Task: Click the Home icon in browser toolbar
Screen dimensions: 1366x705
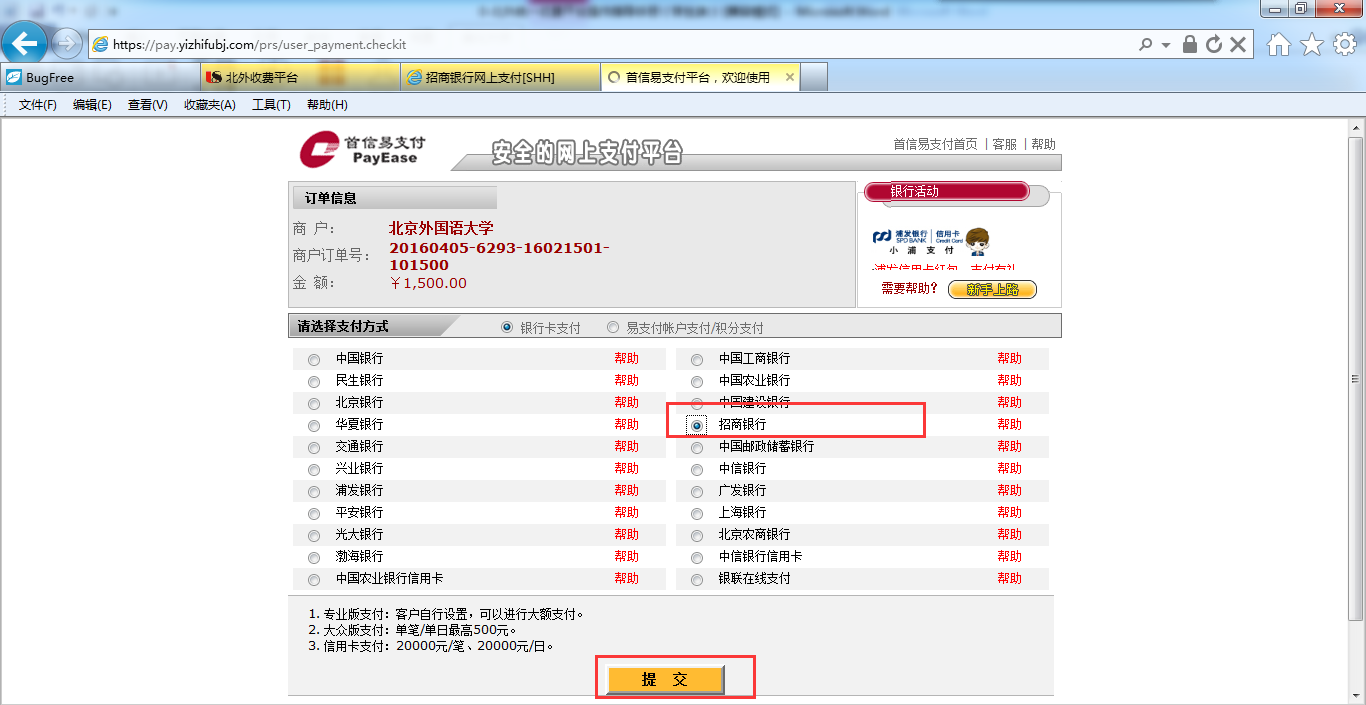Action: pyautogui.click(x=1278, y=44)
